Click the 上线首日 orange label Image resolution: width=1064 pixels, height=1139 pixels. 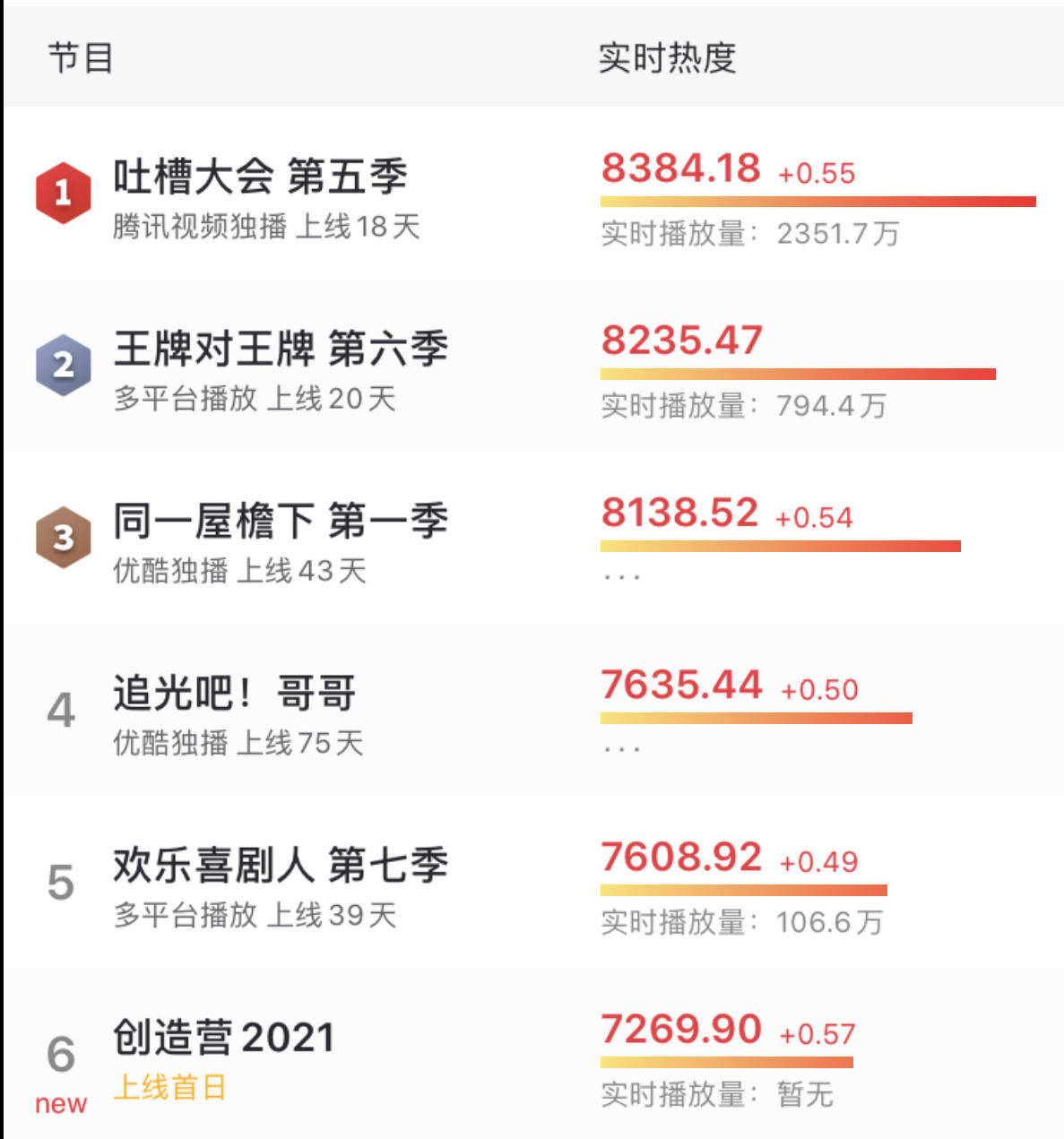[170, 1088]
